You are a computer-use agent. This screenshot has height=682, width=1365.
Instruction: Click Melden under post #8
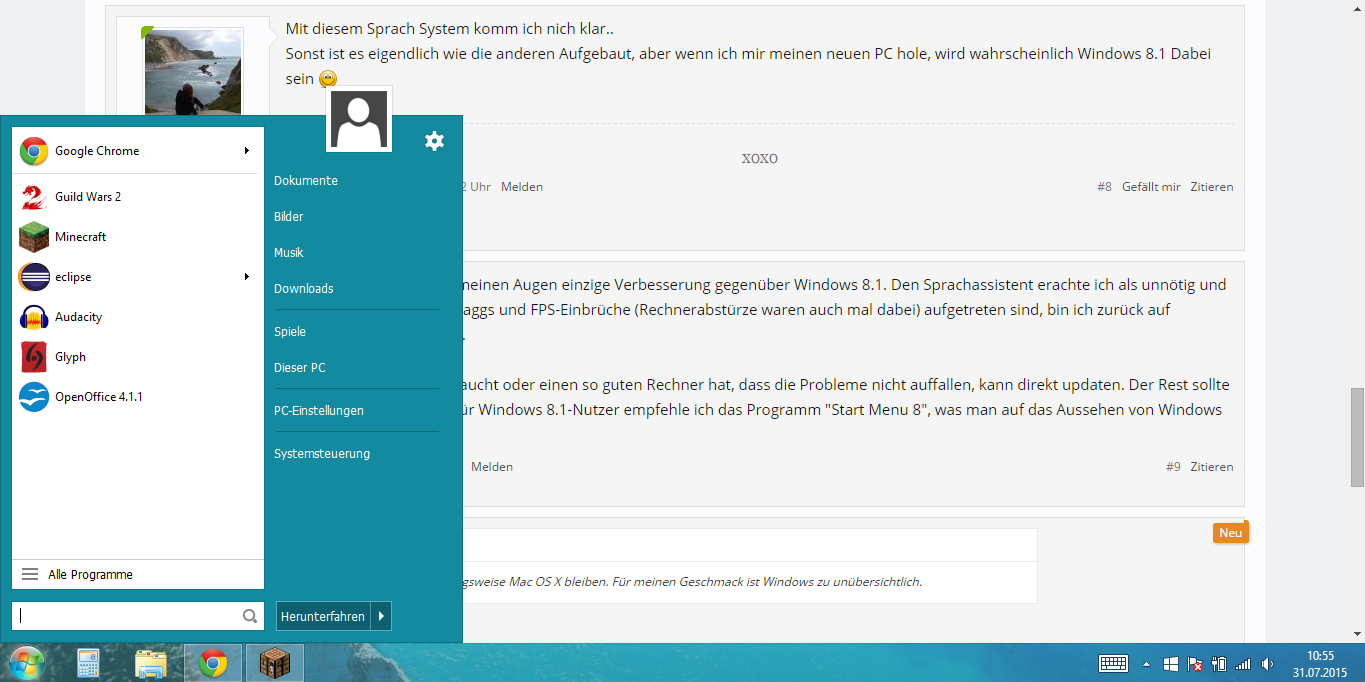tap(522, 187)
